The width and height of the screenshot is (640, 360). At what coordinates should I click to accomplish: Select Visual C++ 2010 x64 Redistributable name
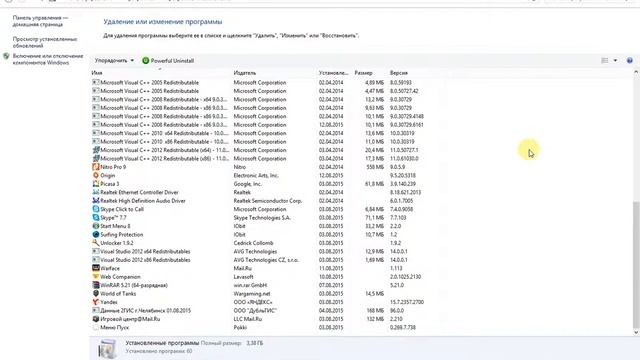[x=164, y=133]
